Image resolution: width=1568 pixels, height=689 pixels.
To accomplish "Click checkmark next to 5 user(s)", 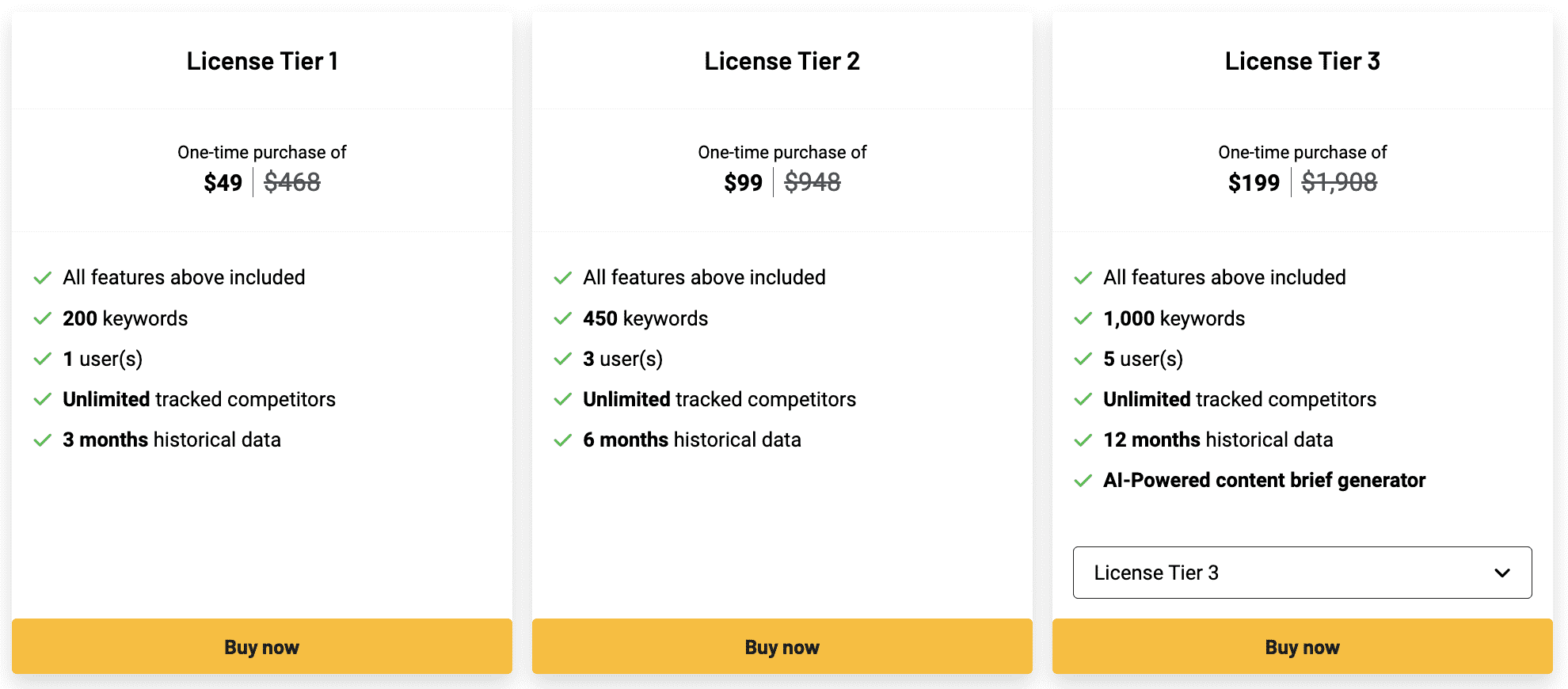I will (1083, 360).
